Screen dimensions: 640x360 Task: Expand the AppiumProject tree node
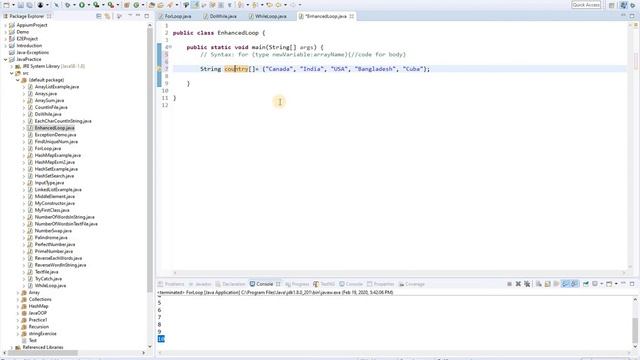(6, 25)
